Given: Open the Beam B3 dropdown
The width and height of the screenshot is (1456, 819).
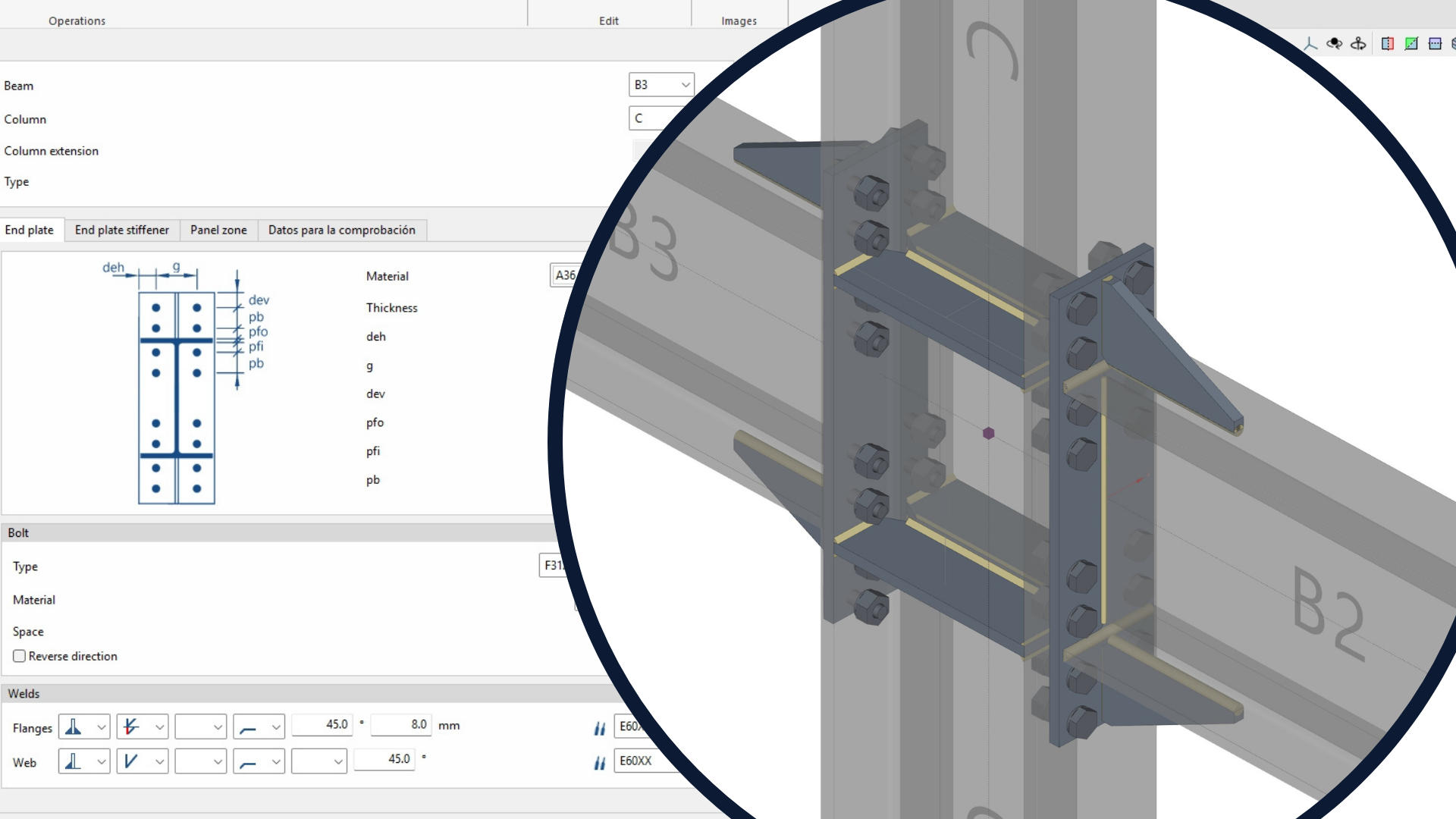Looking at the screenshot, I should [x=661, y=85].
